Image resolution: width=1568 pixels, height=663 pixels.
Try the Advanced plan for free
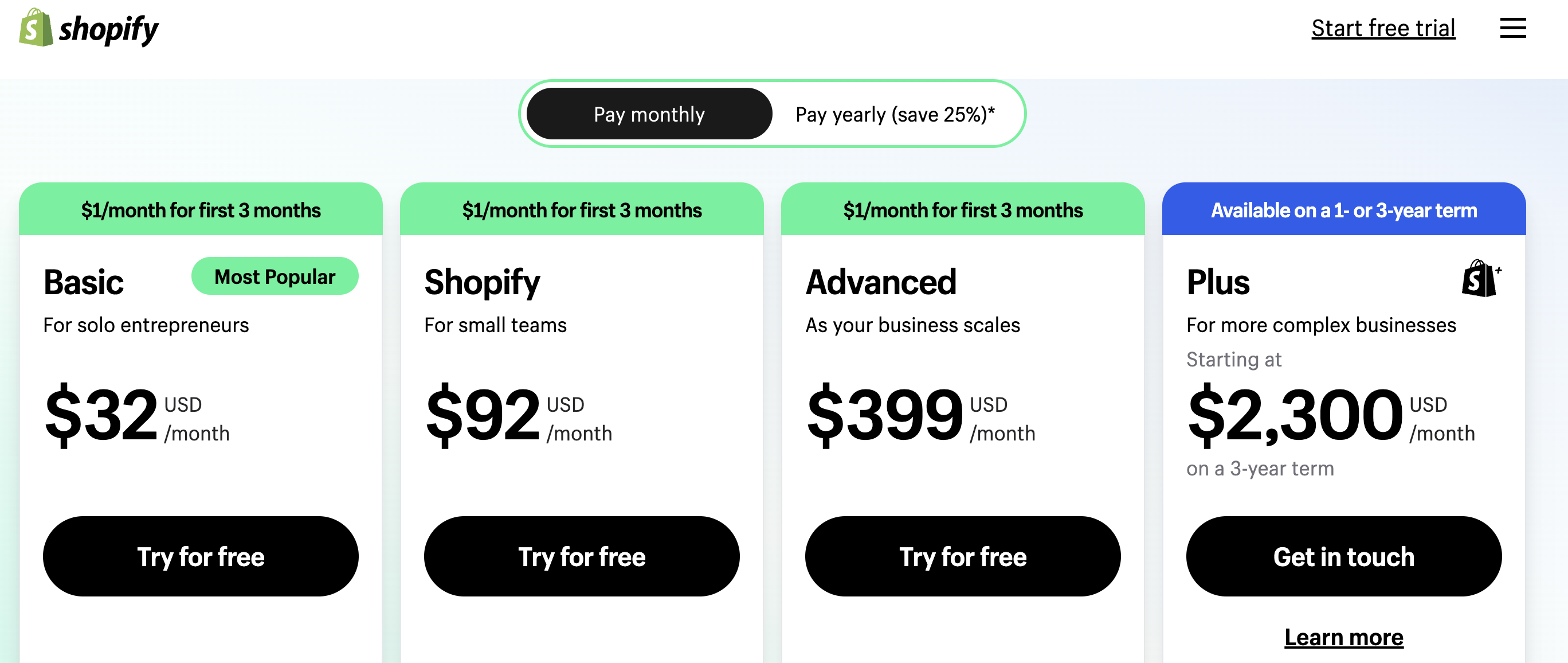pos(963,556)
